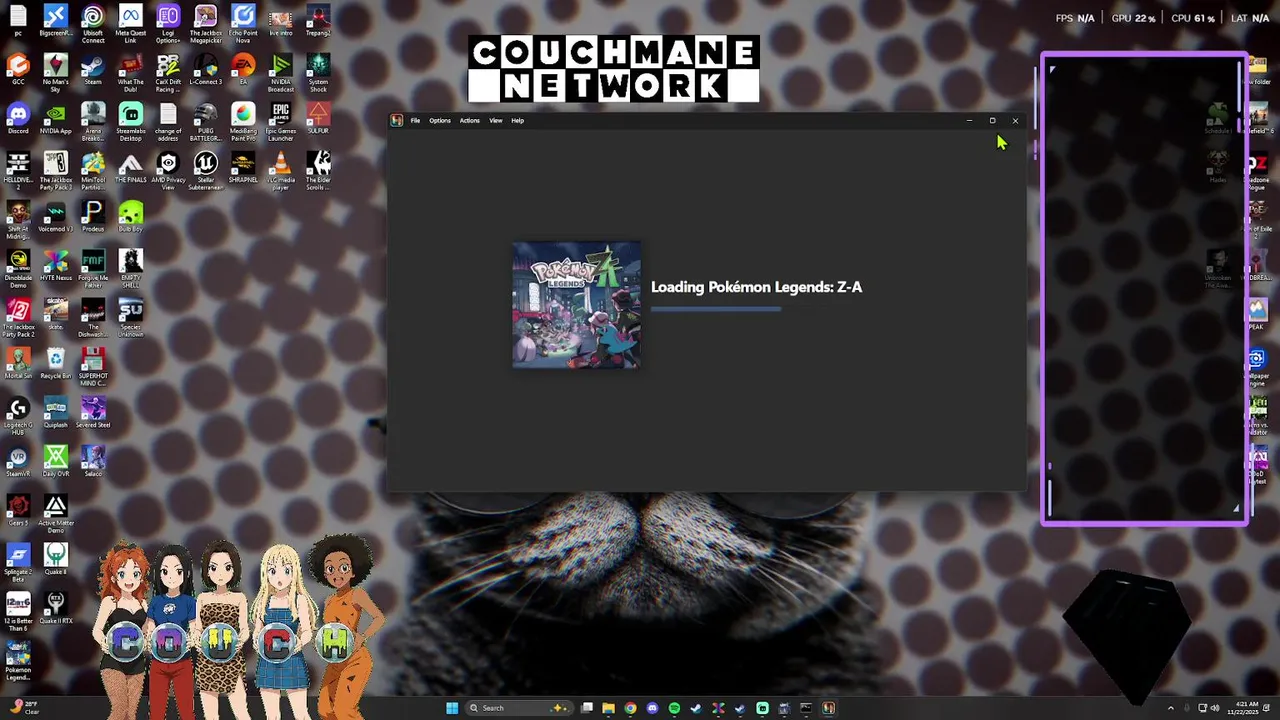Open the Options menu
Image resolution: width=1280 pixels, height=720 pixels.
[440, 121]
